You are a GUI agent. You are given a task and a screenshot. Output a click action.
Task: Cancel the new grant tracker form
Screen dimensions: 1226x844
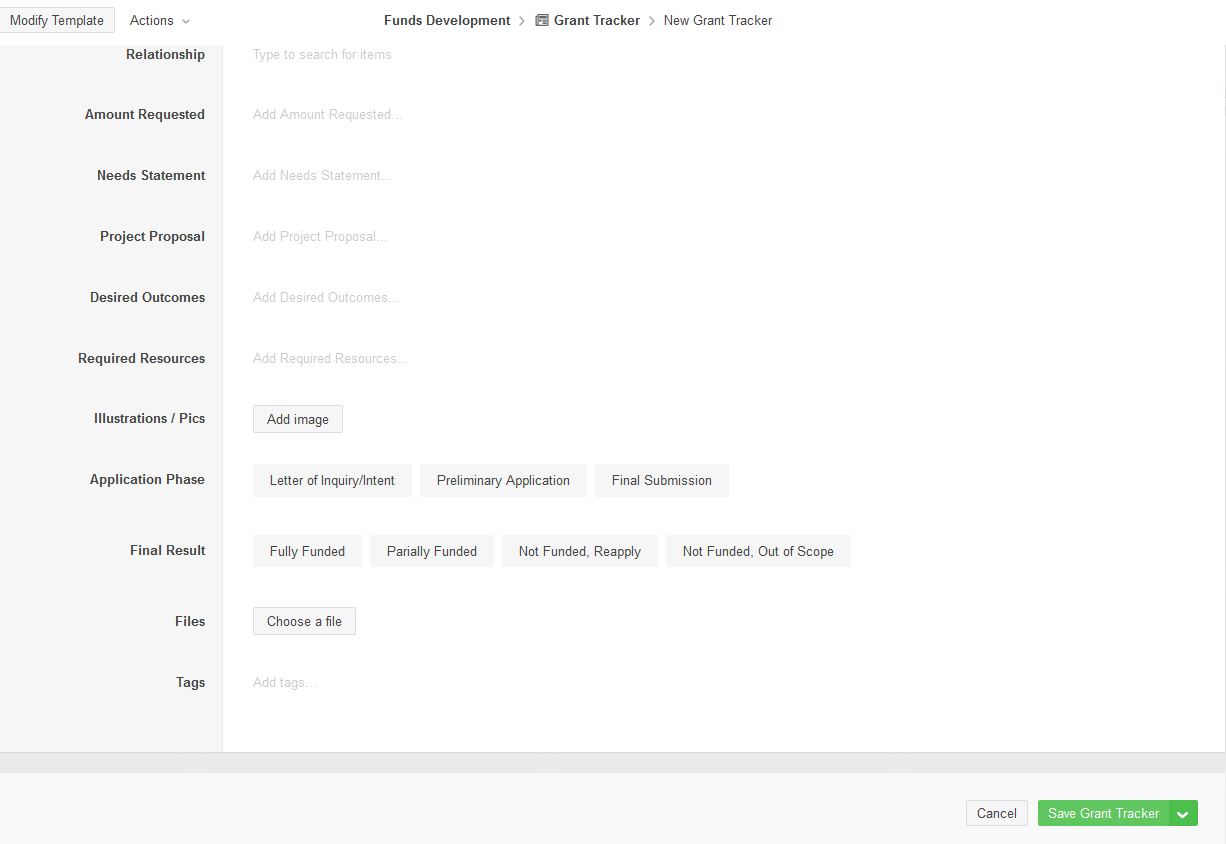[996, 814]
